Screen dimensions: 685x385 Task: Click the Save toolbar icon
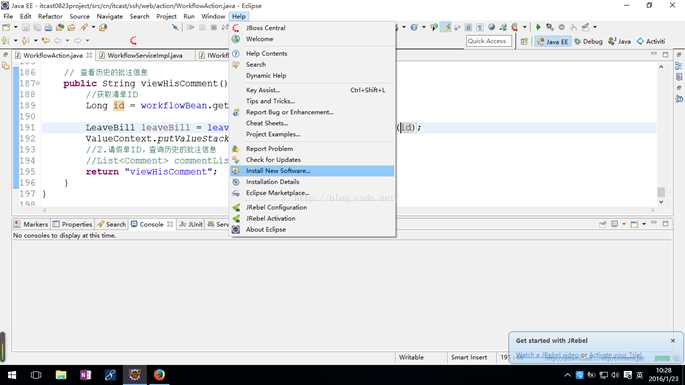point(26,28)
